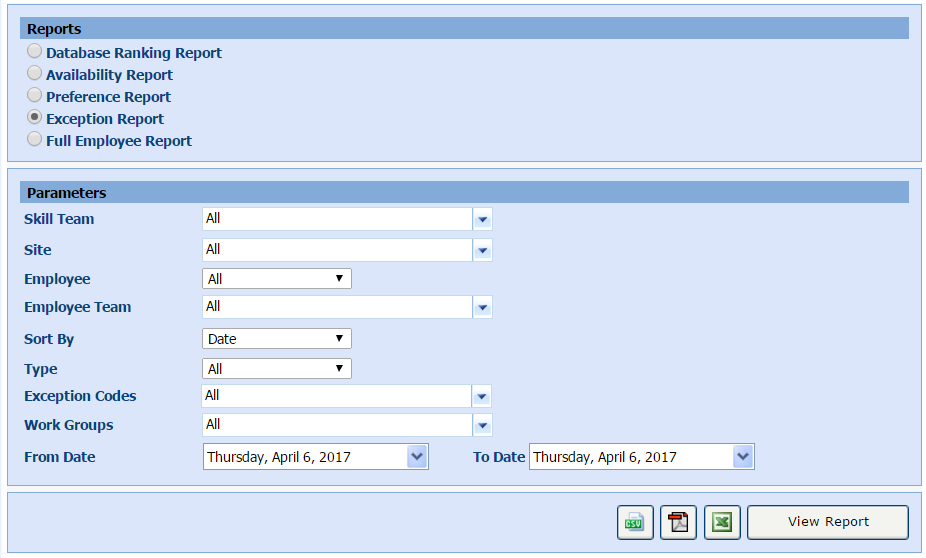The width and height of the screenshot is (926, 558).
Task: Open the Type dropdown list
Action: [276, 369]
